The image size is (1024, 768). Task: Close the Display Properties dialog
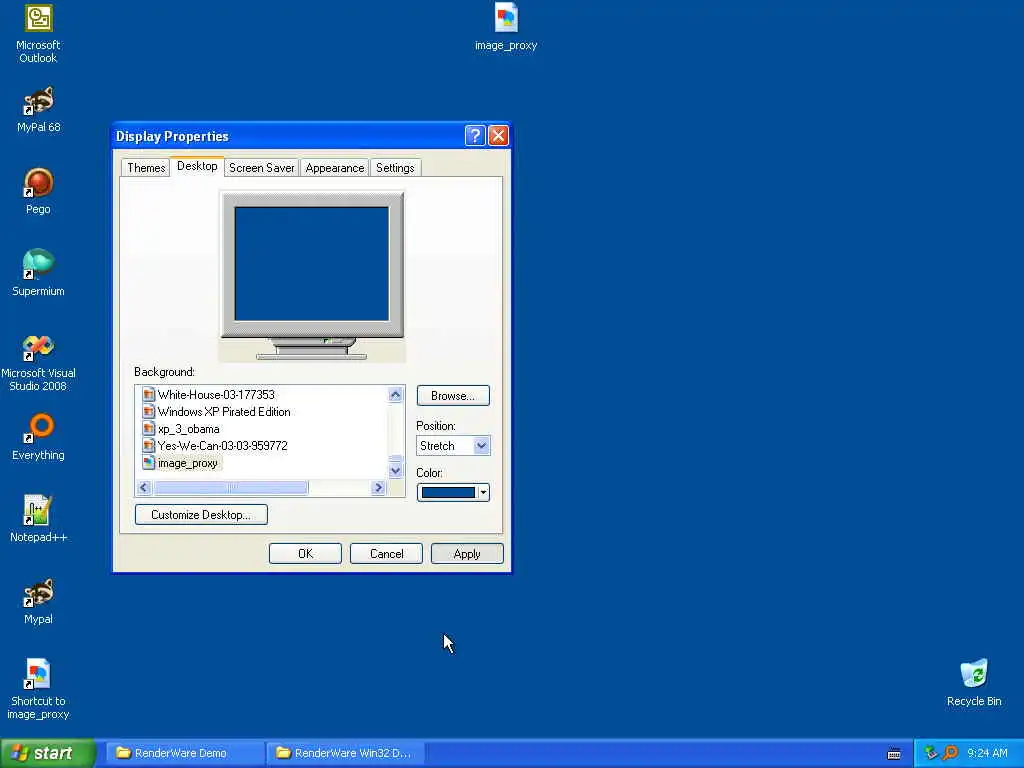tap(498, 136)
